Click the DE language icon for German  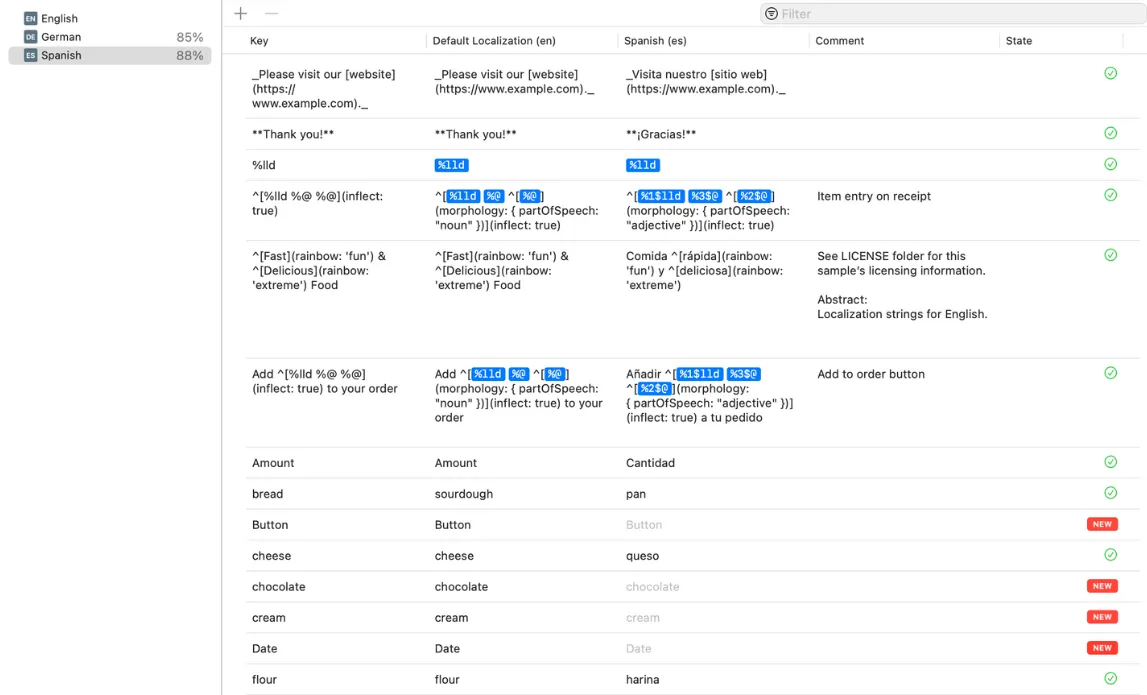pos(30,37)
